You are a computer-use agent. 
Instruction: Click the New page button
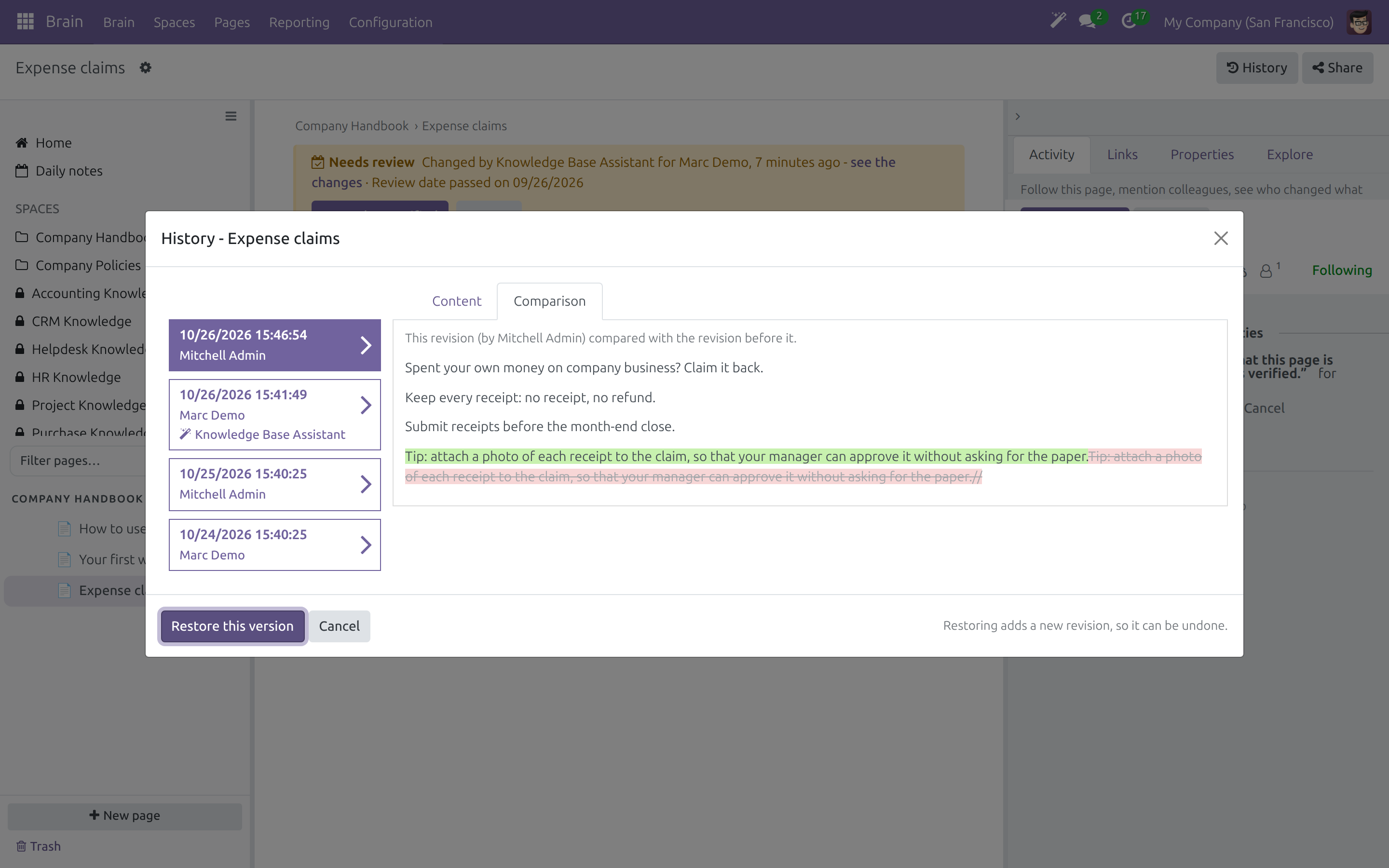[124, 816]
